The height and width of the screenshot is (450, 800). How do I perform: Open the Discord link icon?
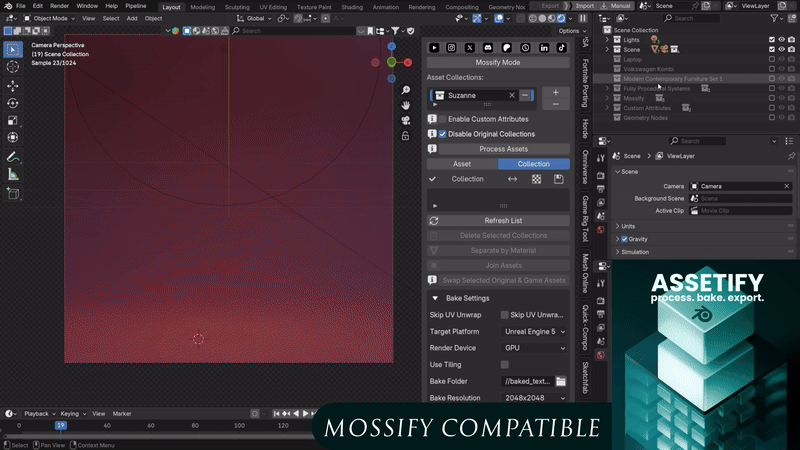click(488, 47)
